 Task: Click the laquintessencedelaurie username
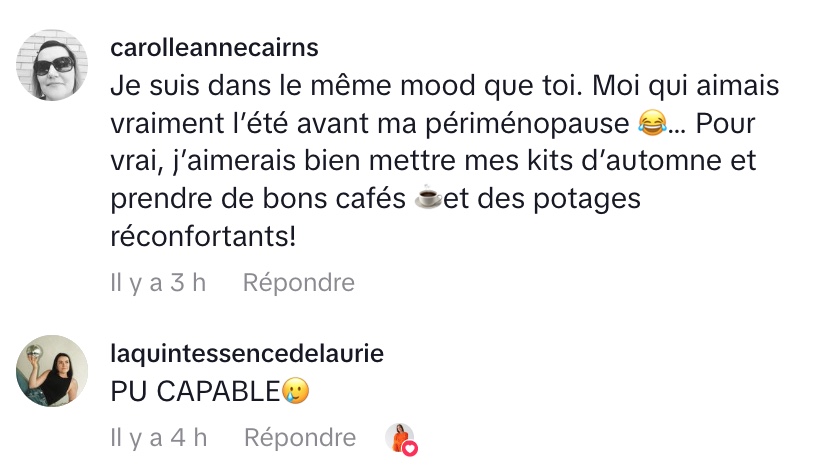(247, 354)
